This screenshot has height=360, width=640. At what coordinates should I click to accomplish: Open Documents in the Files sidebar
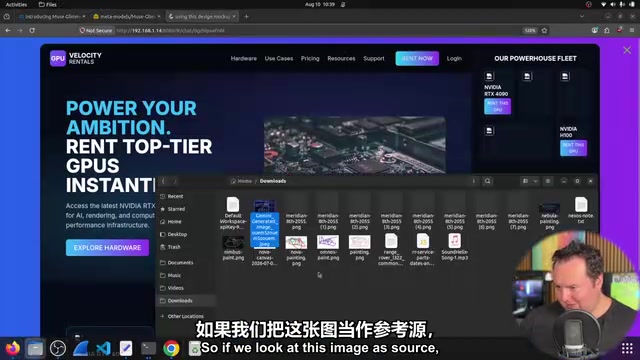pos(180,262)
